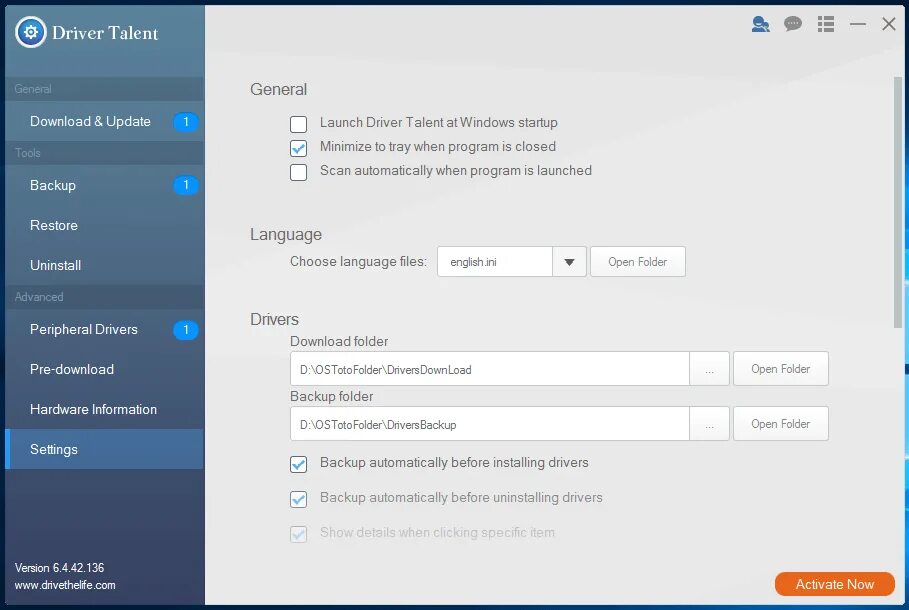
Task: Click the Drivers section heading
Action: click(274, 319)
